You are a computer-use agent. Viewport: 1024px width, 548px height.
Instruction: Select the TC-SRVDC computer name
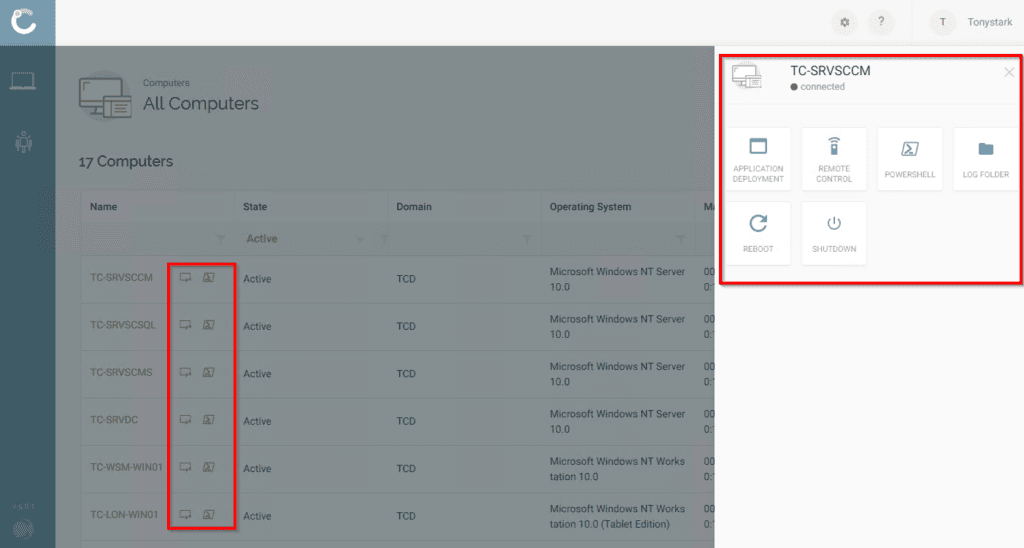(114, 419)
